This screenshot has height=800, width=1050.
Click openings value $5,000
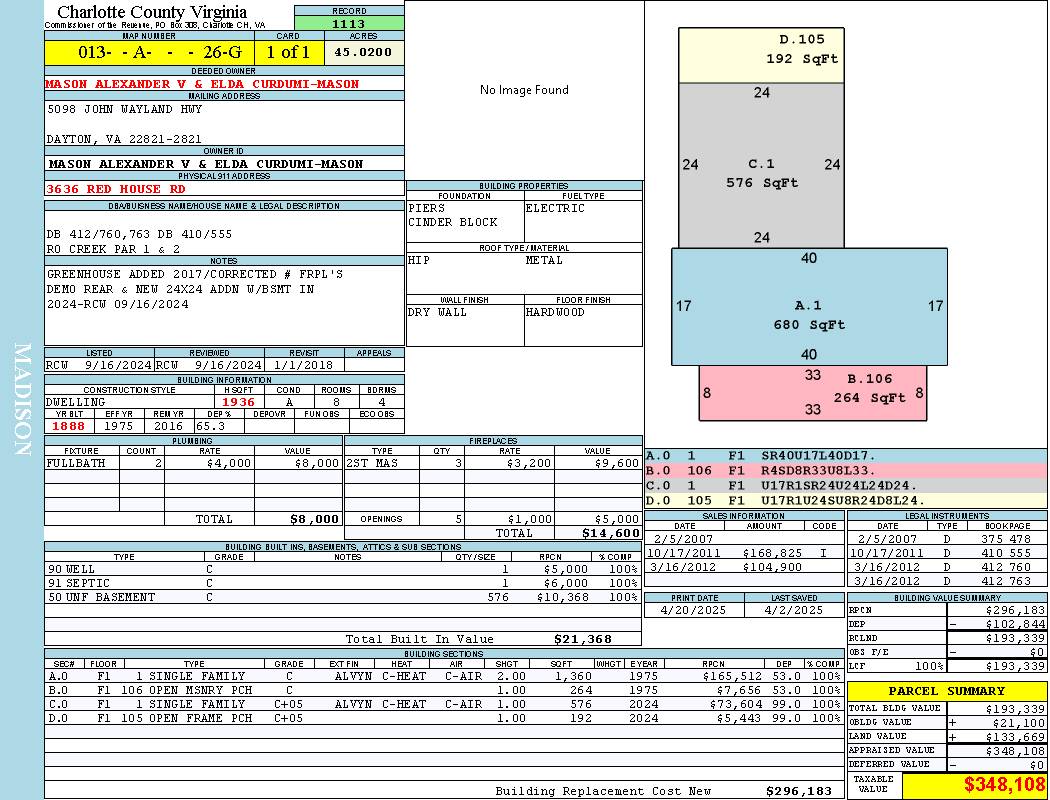click(x=617, y=519)
